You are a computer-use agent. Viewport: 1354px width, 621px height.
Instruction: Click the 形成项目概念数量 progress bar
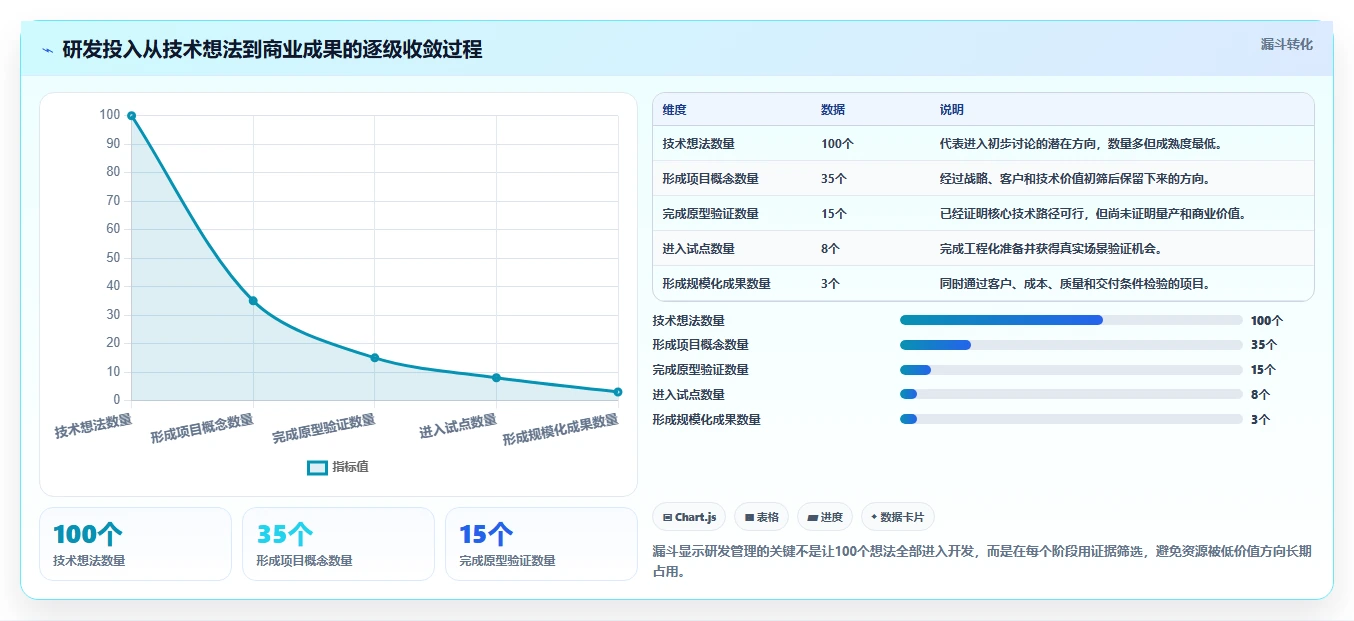click(1071, 345)
